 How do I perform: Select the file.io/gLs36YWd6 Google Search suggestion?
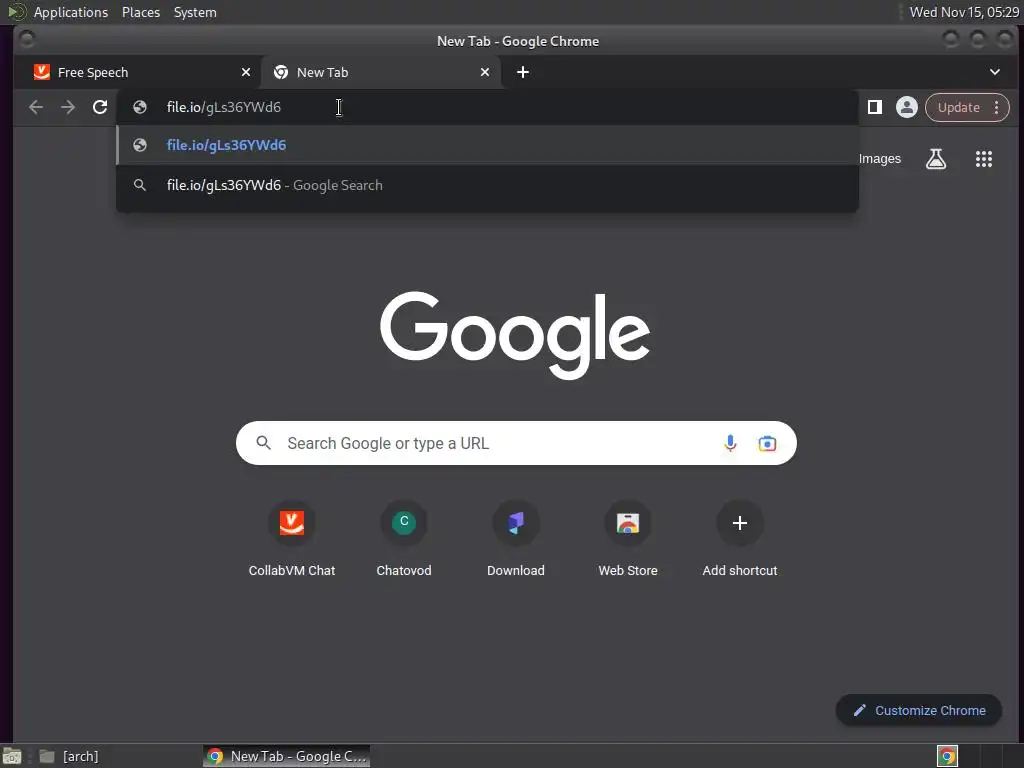click(x=487, y=185)
